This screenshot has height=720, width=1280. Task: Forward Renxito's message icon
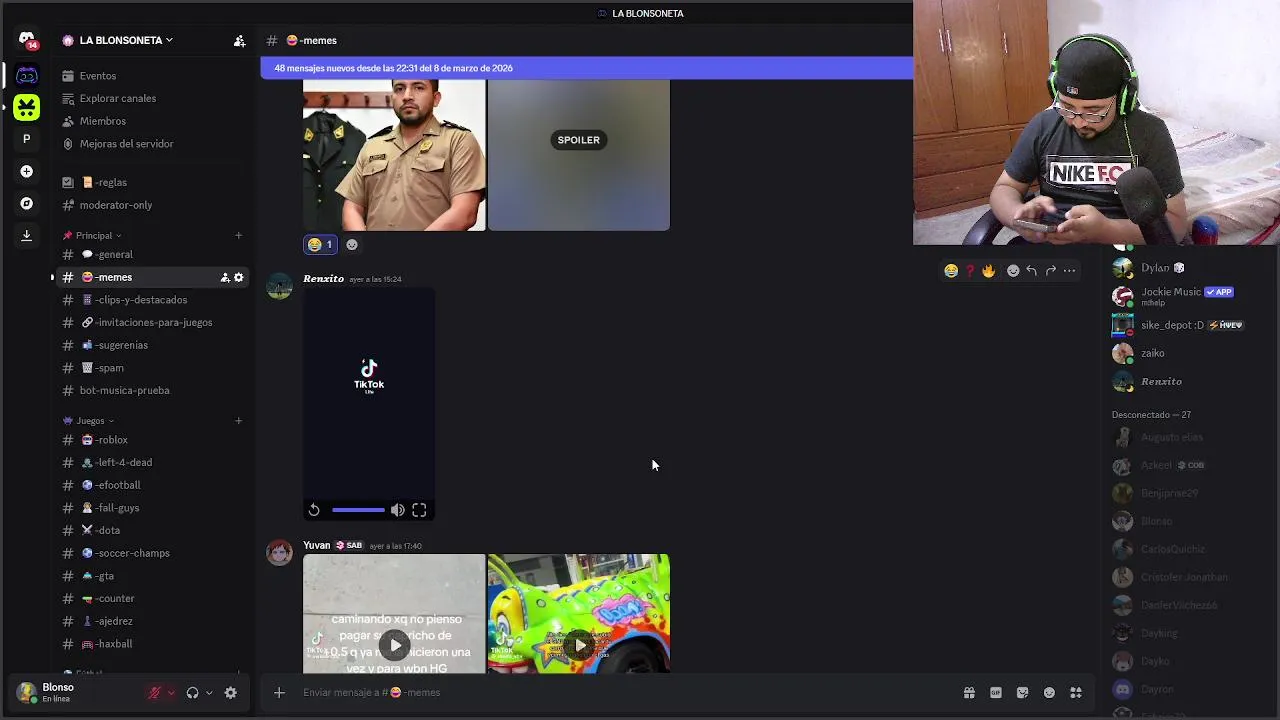1050,271
